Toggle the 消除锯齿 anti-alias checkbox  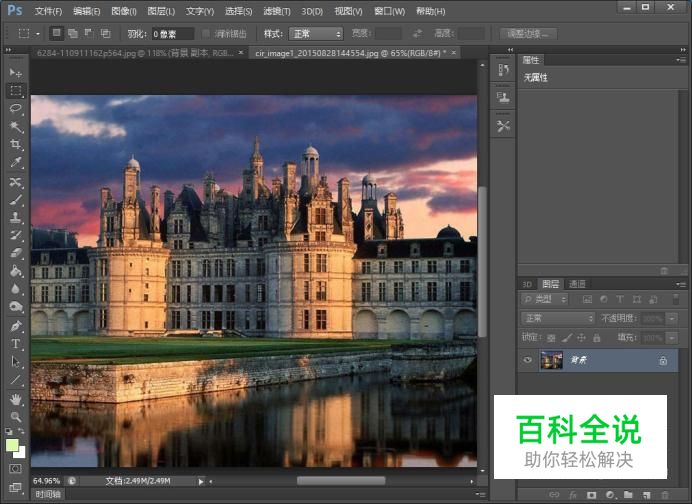click(206, 34)
